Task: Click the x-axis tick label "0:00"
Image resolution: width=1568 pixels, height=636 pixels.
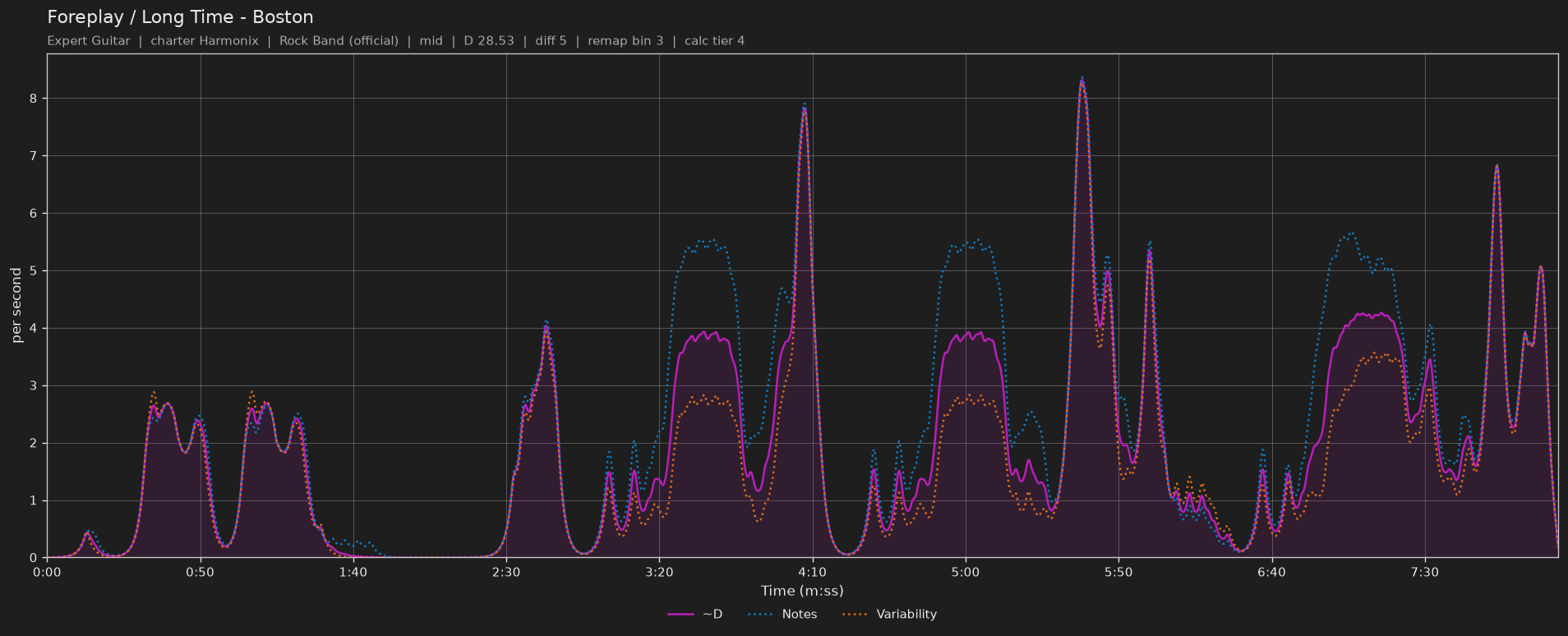Action: (47, 572)
